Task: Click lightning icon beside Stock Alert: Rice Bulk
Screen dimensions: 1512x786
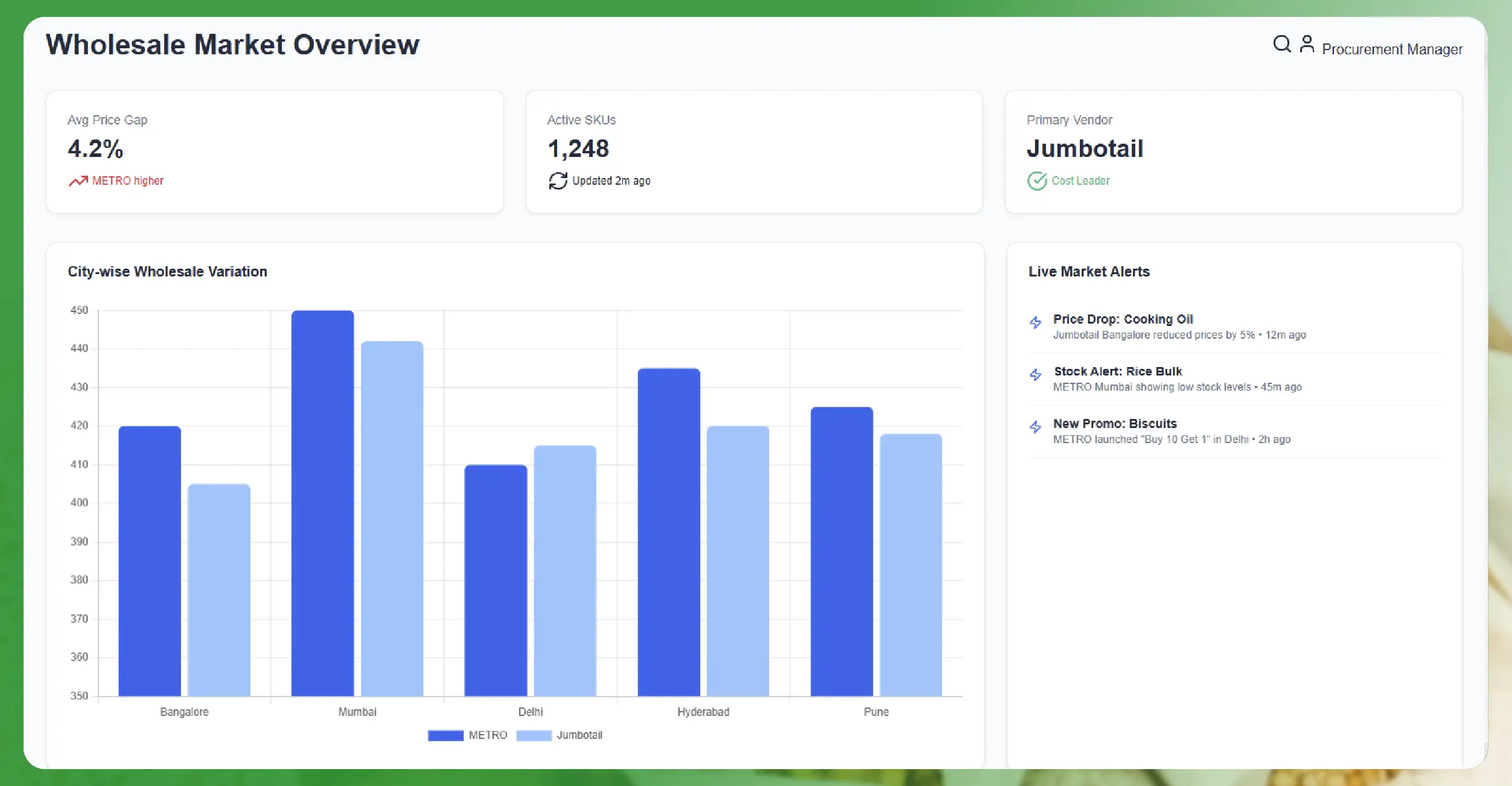Action: coord(1036,375)
